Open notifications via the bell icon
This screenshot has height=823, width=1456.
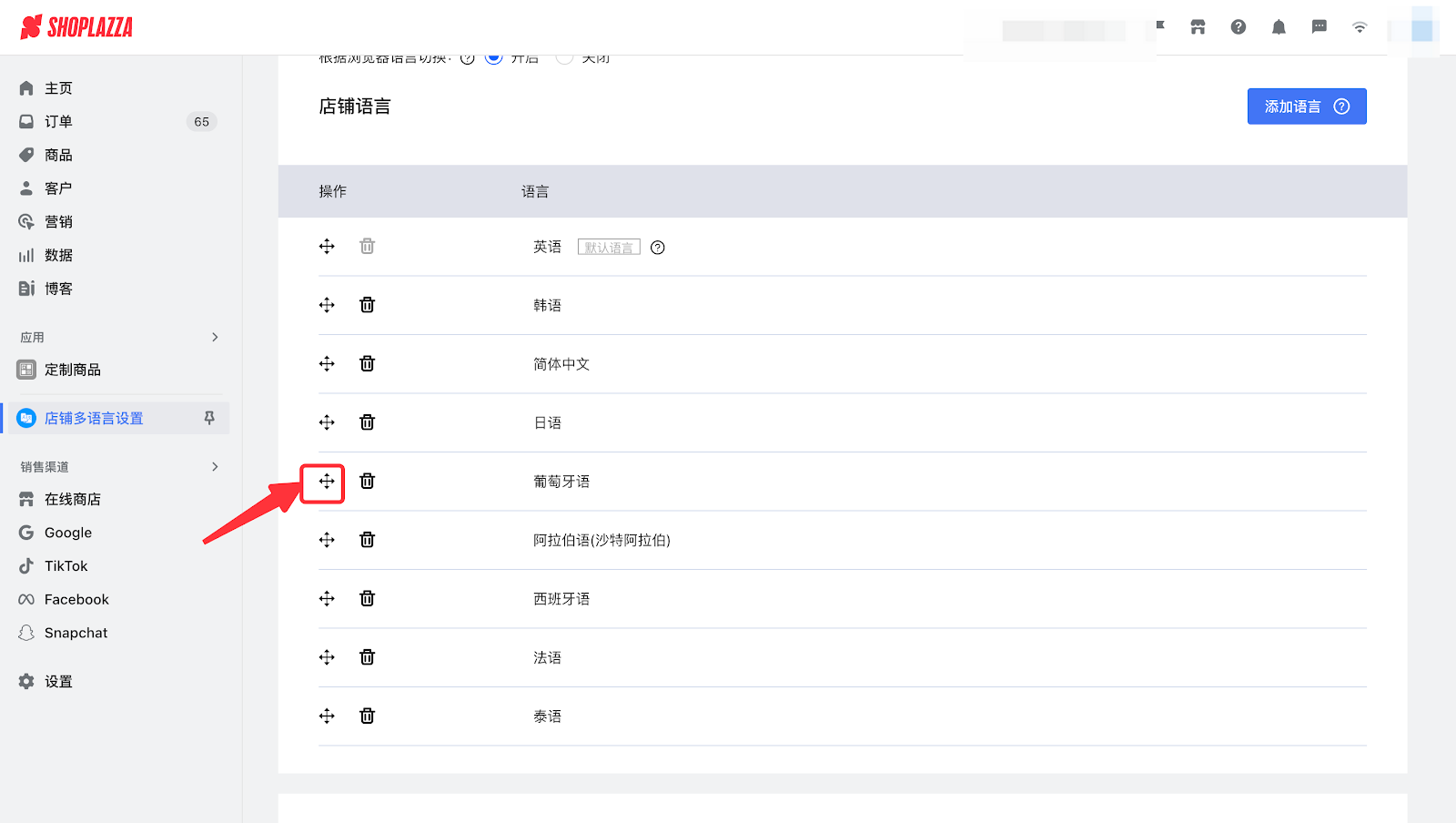coord(1278,26)
